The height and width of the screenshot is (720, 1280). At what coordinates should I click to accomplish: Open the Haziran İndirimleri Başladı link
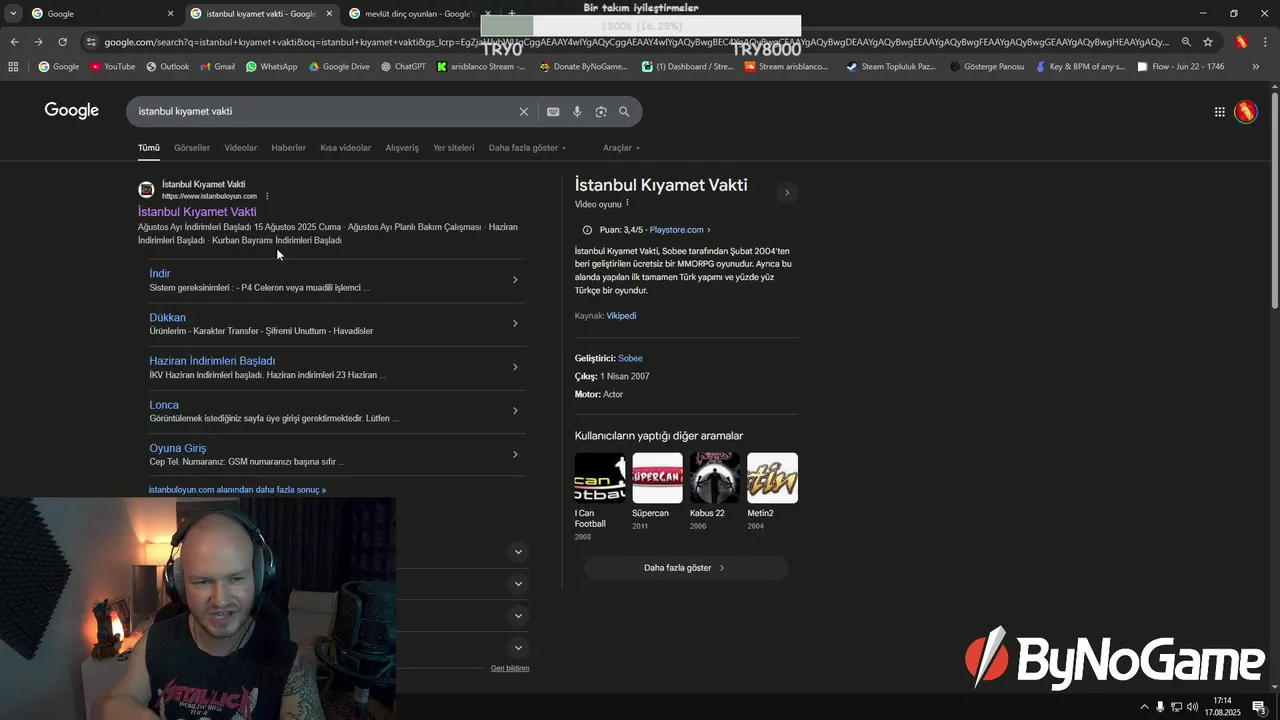point(212,361)
